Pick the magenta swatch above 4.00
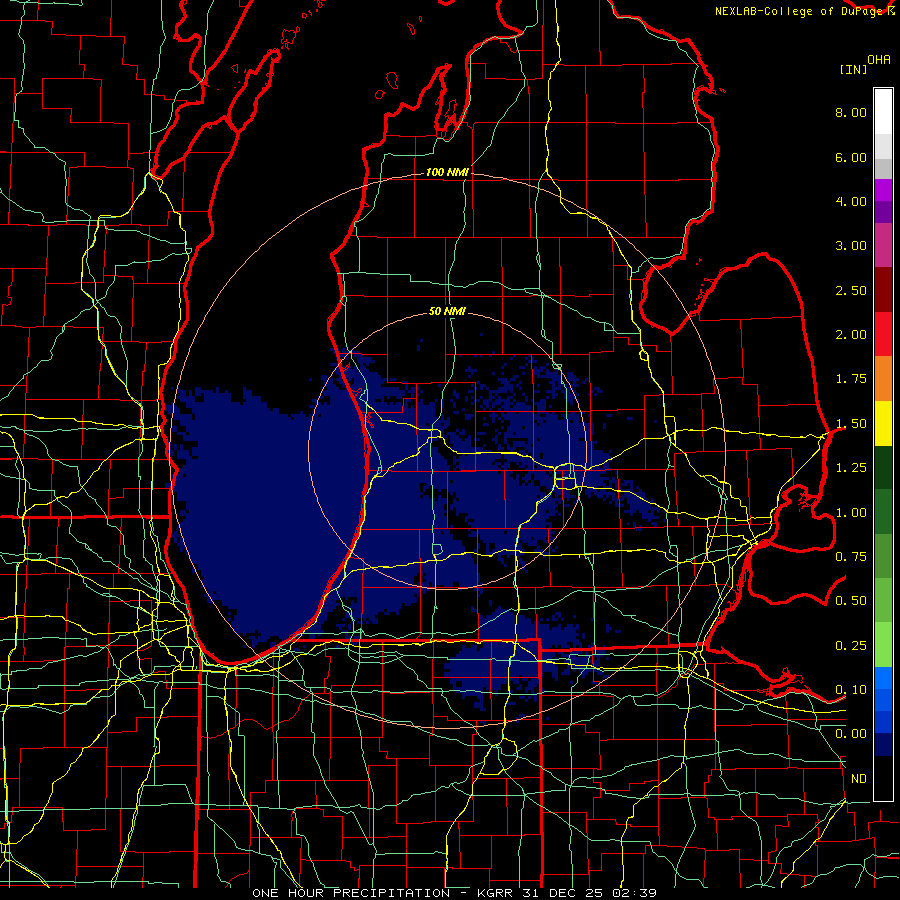 point(883,190)
